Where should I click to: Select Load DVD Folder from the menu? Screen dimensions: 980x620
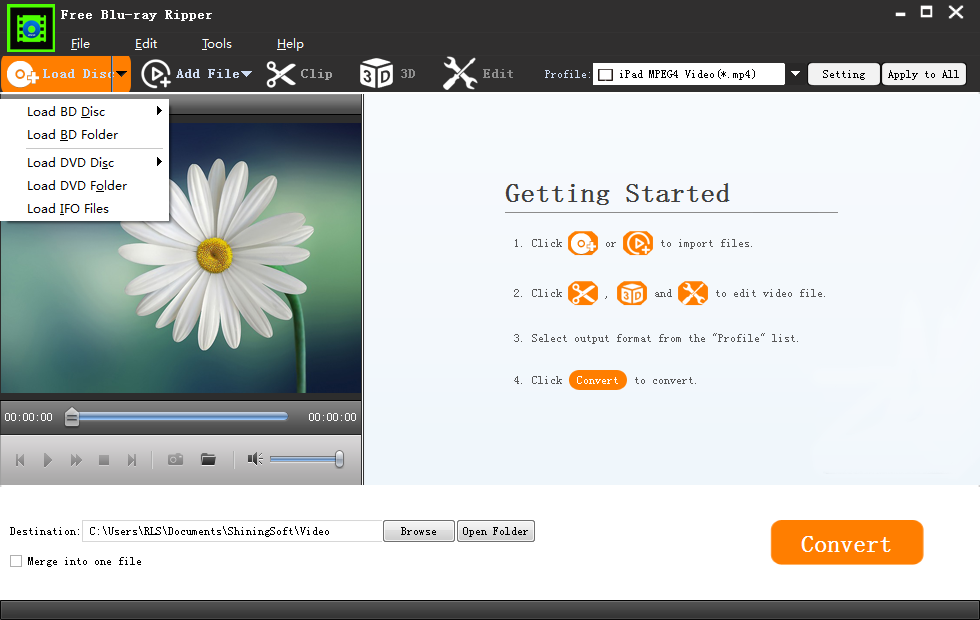[77, 185]
